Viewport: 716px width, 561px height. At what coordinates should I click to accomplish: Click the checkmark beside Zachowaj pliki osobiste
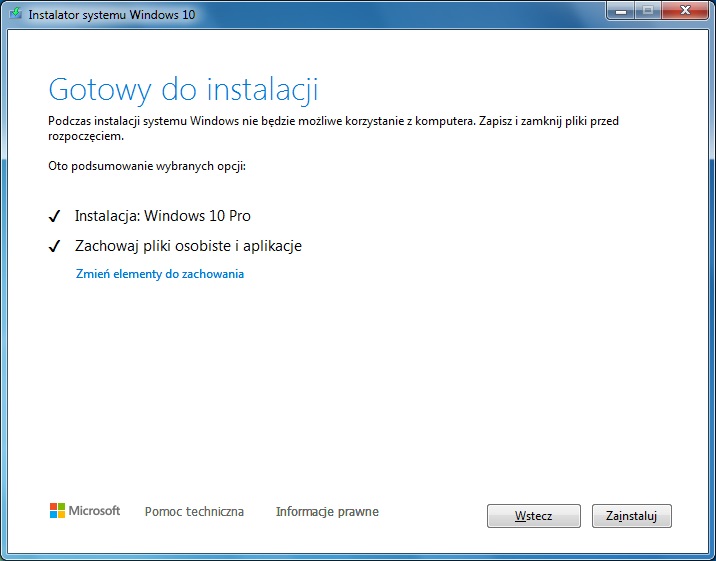pyautogui.click(x=55, y=246)
